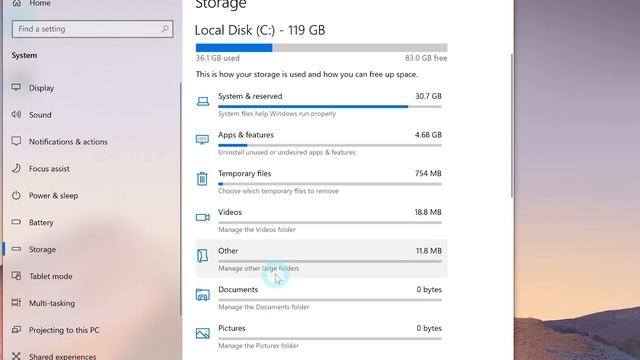
Task: Open the Pictures storage category
Action: pos(322,336)
